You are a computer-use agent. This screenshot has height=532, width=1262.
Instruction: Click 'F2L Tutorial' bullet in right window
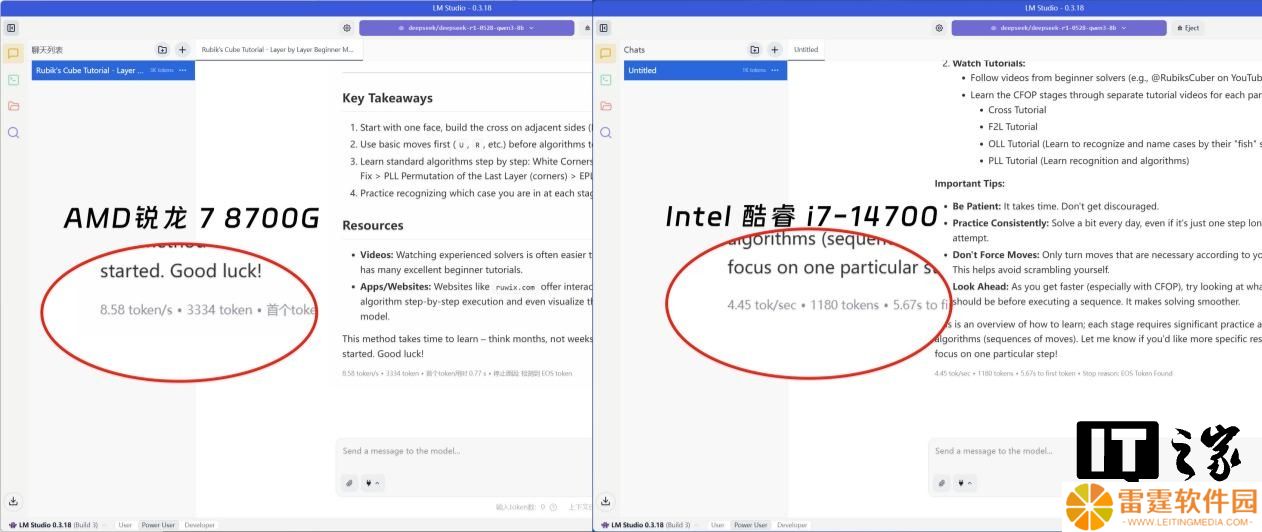[1013, 127]
